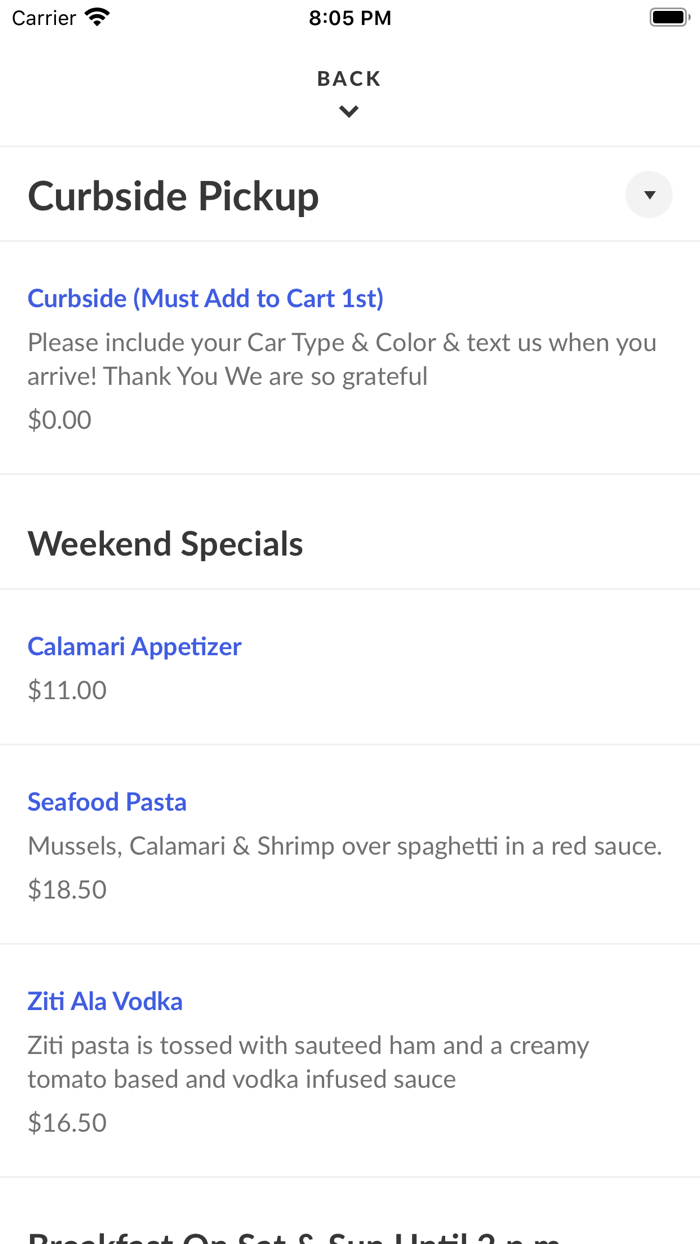
Task: Tap the battery icon in the status bar
Action: [x=668, y=16]
